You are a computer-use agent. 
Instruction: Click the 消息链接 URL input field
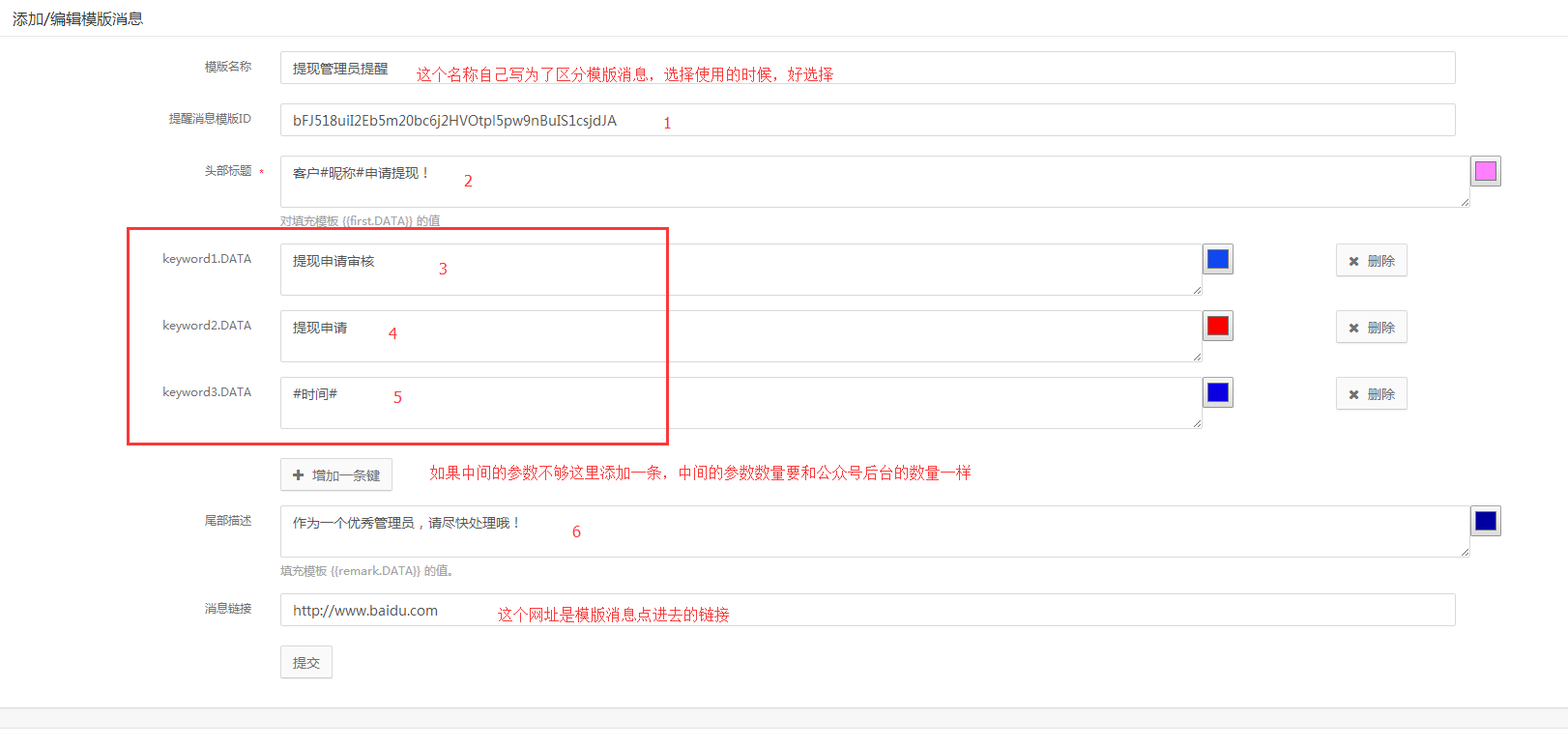click(x=867, y=610)
